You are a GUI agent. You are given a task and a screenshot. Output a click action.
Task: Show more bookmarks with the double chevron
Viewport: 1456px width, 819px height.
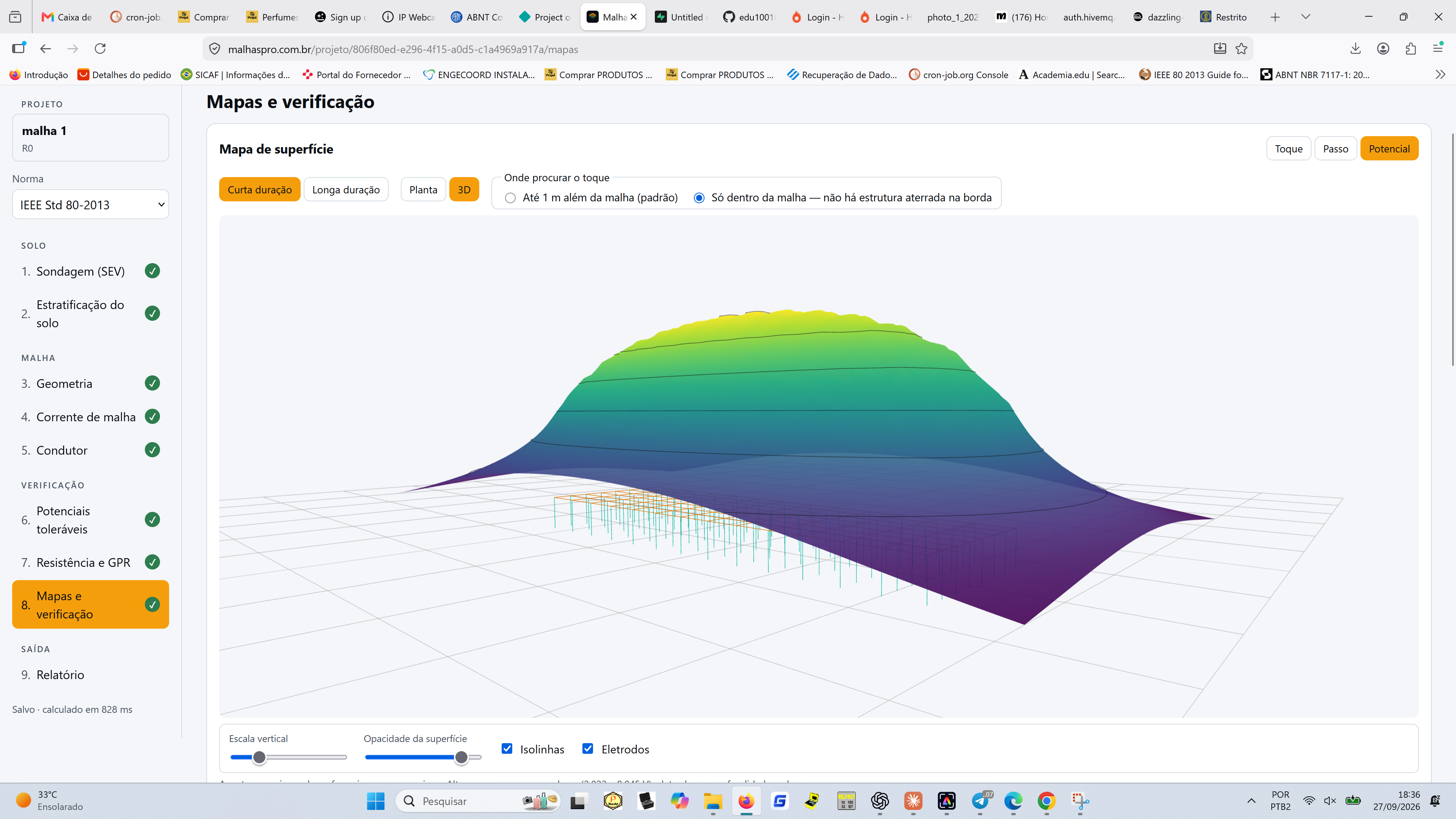[1440, 75]
